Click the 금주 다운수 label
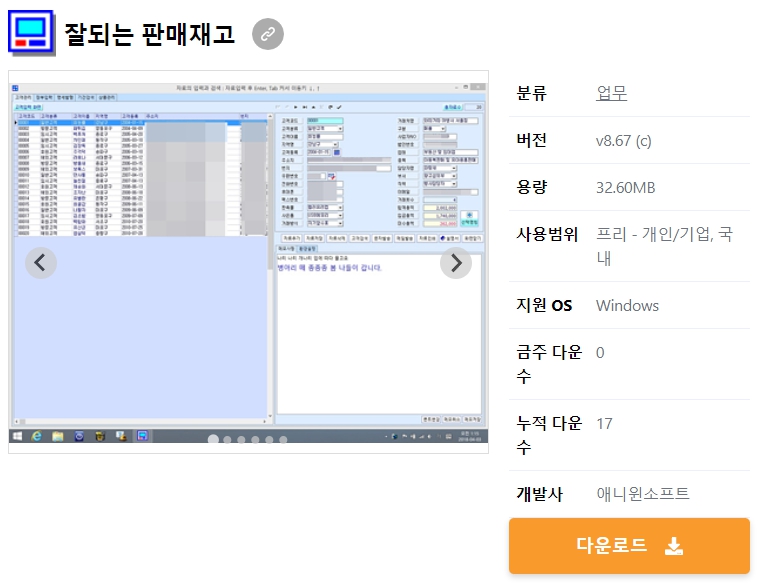The width and height of the screenshot is (758, 583). coord(549,364)
